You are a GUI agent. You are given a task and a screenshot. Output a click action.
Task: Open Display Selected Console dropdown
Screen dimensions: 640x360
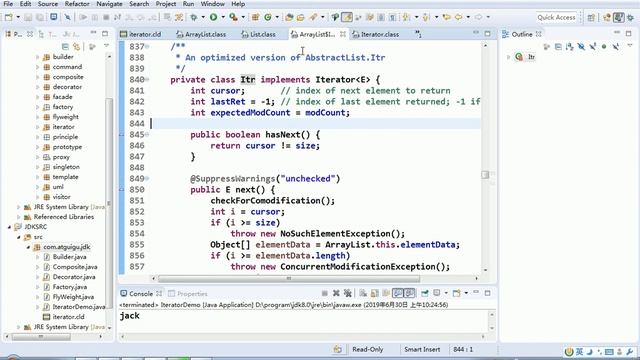445,293
